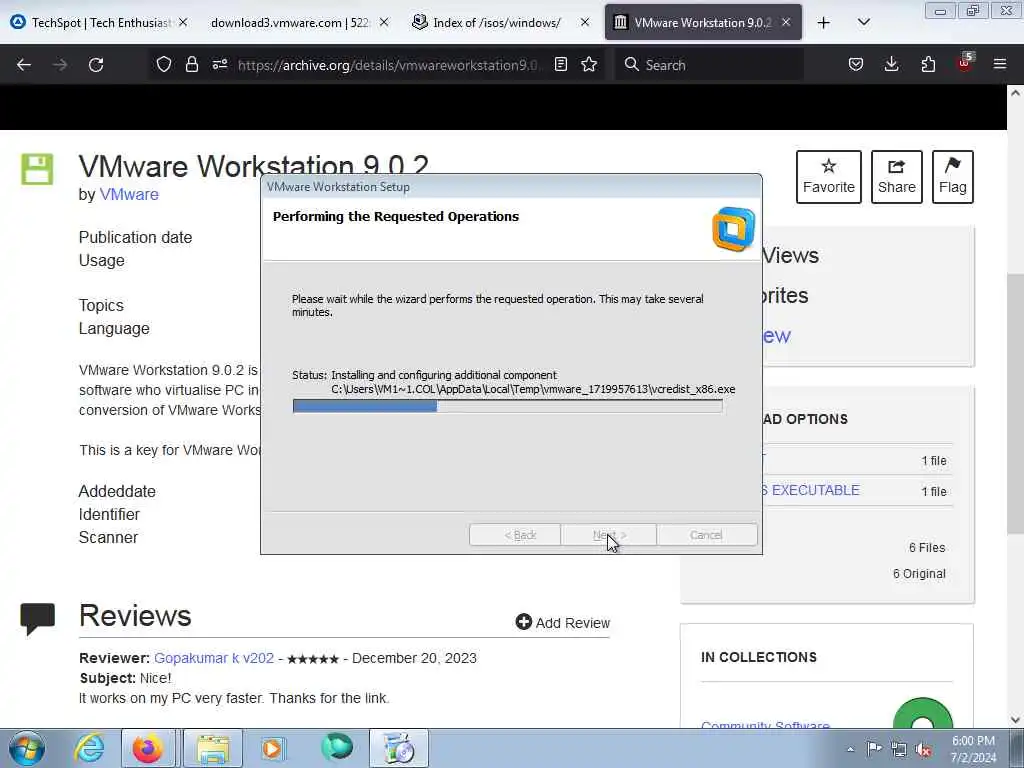Open reviewer Gopakumar k v202 profile

(214, 658)
